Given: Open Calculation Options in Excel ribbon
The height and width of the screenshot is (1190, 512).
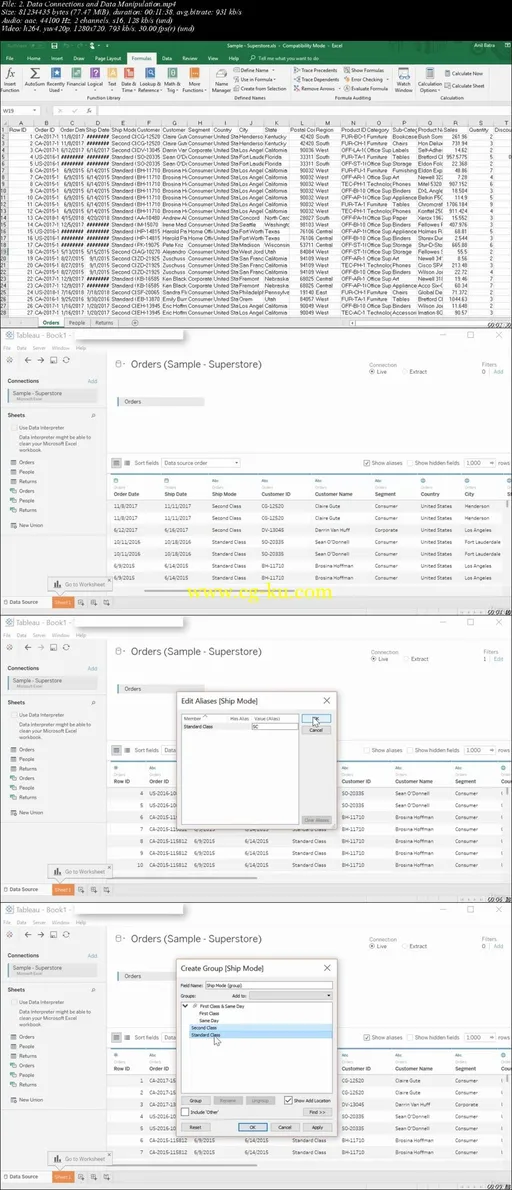Looking at the screenshot, I should point(429,81).
